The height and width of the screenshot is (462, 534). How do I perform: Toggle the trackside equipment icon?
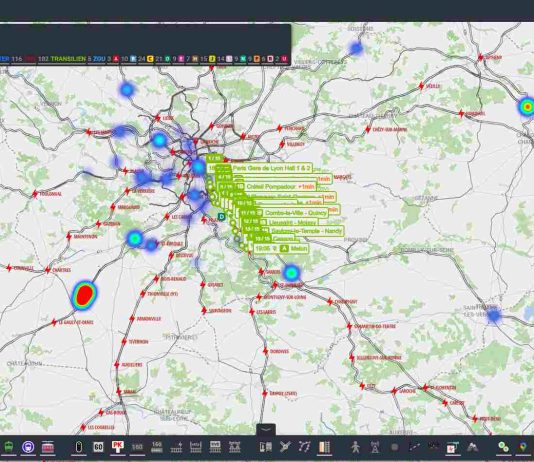(266, 447)
